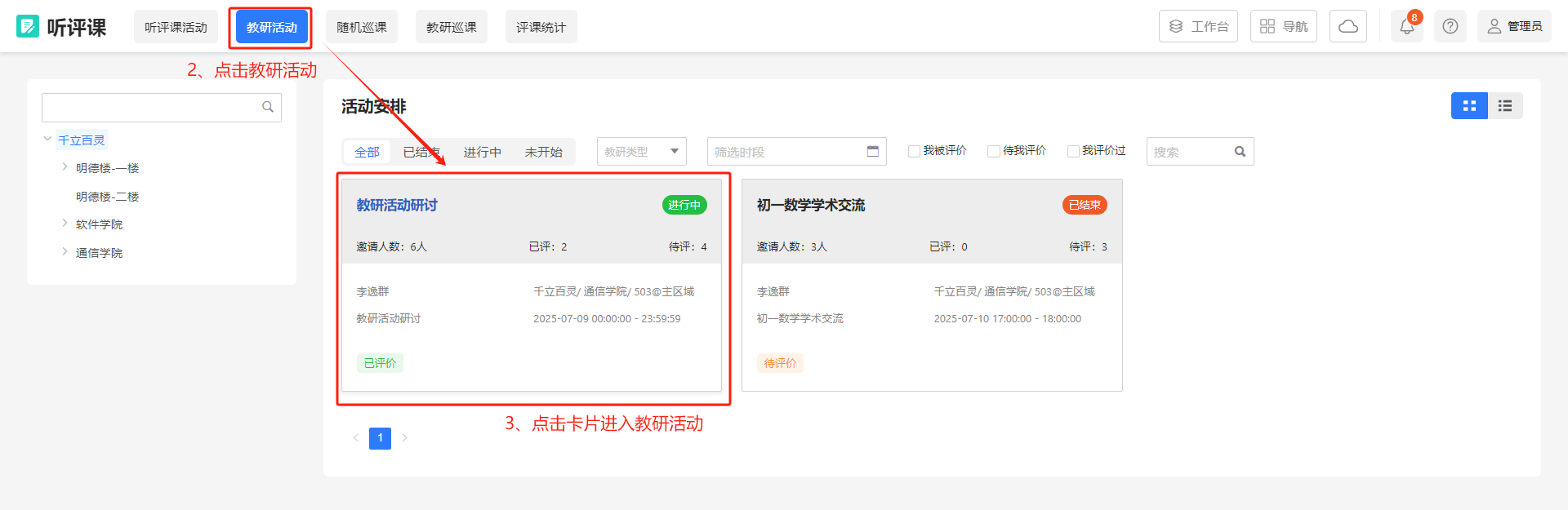Open the cloud icon button
Image resolution: width=1568 pixels, height=510 pixels.
tap(1347, 27)
